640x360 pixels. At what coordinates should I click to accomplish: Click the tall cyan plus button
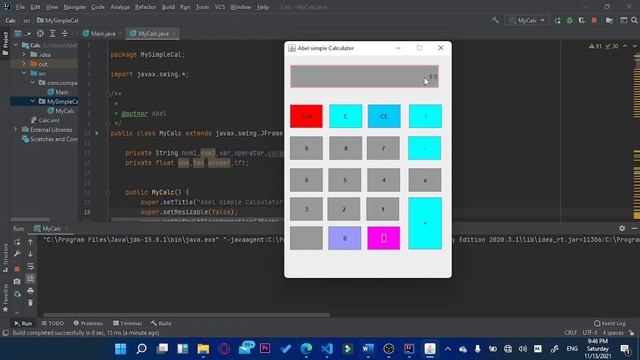click(x=425, y=223)
